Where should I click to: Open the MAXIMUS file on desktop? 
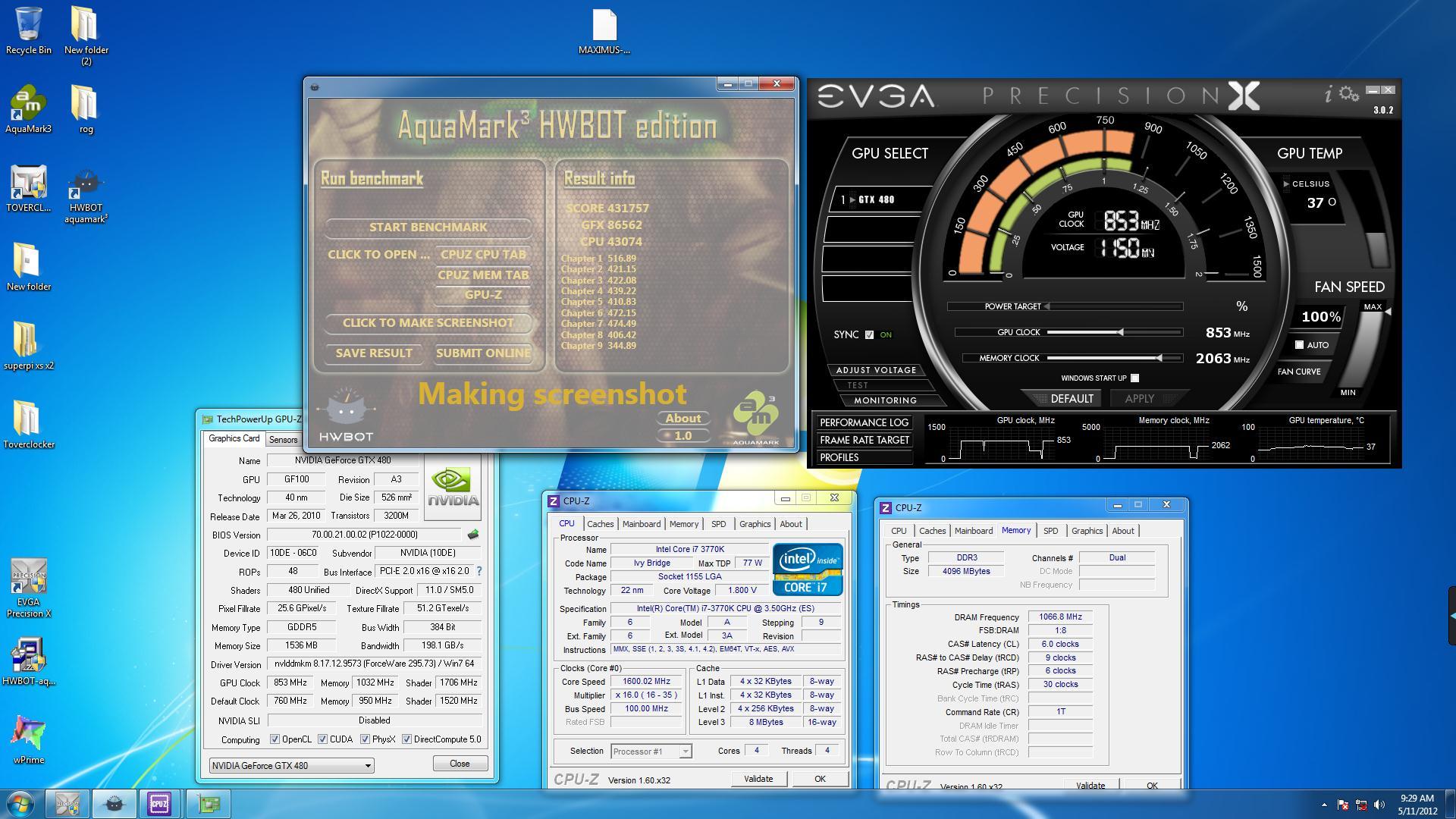pyautogui.click(x=604, y=32)
